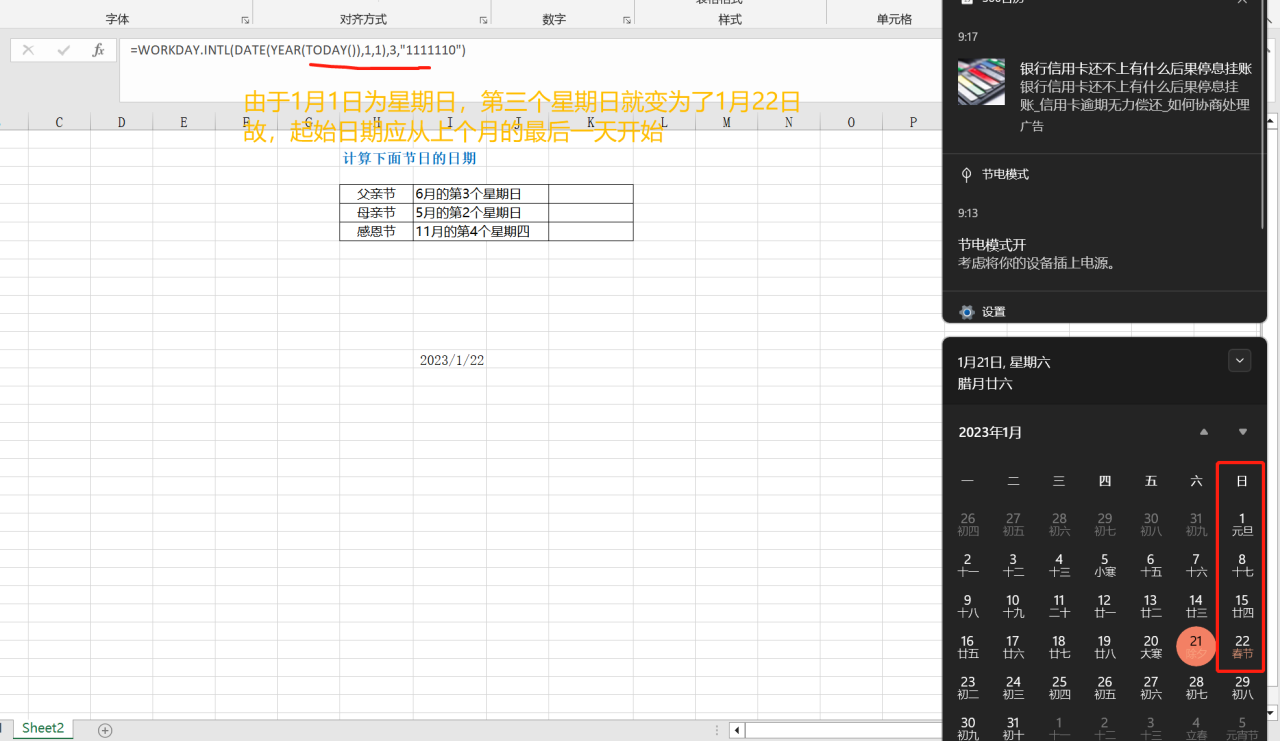
Task: Select January 18 in calendar
Action: tap(1059, 647)
